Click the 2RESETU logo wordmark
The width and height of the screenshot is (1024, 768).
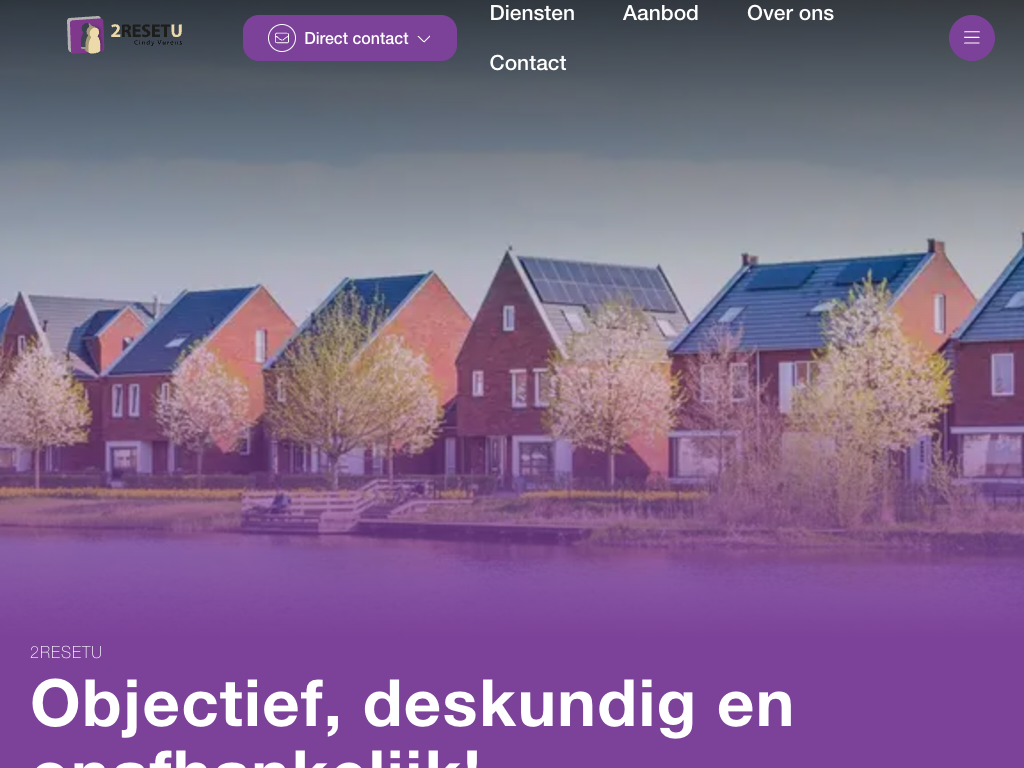(x=146, y=31)
